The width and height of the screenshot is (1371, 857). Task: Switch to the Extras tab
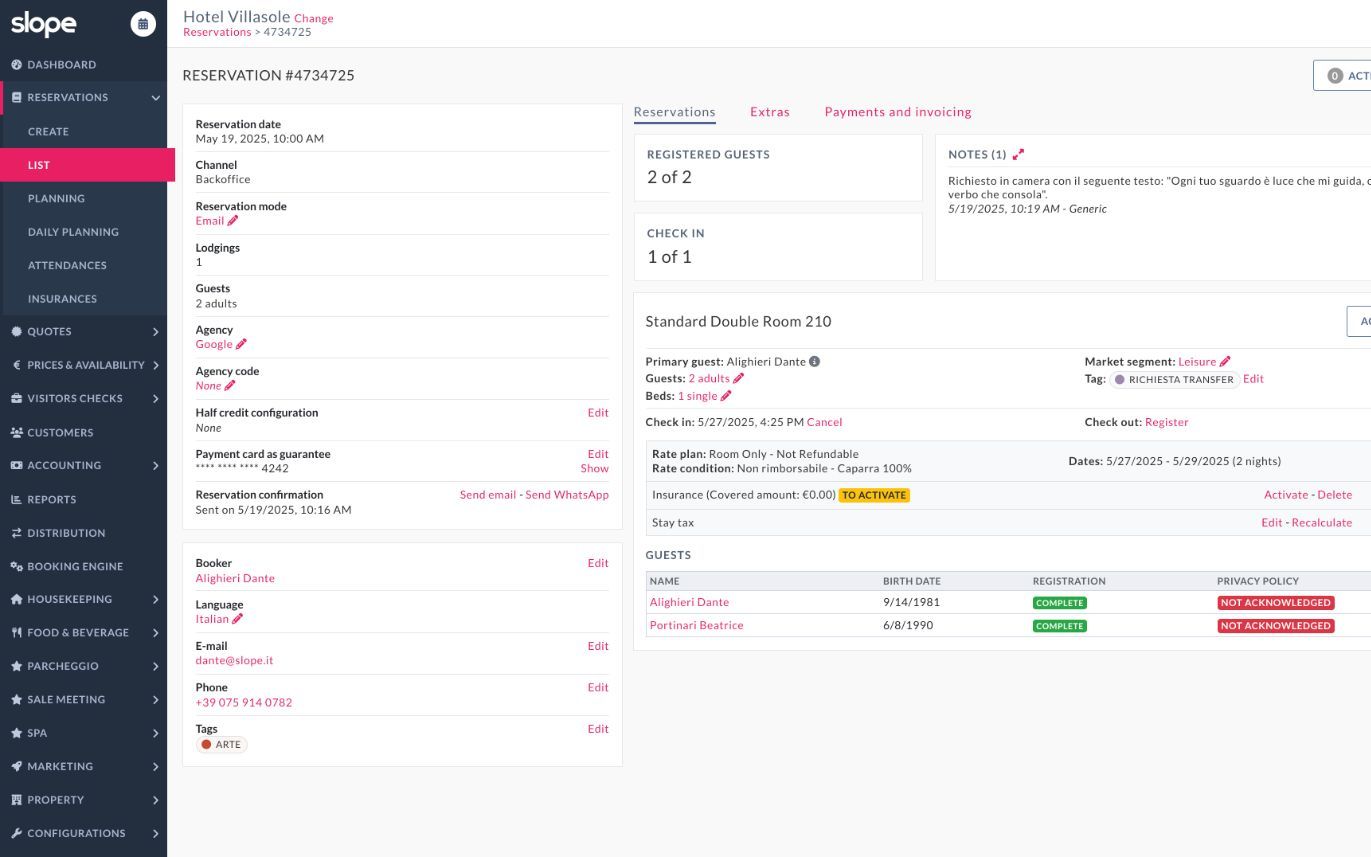click(769, 112)
